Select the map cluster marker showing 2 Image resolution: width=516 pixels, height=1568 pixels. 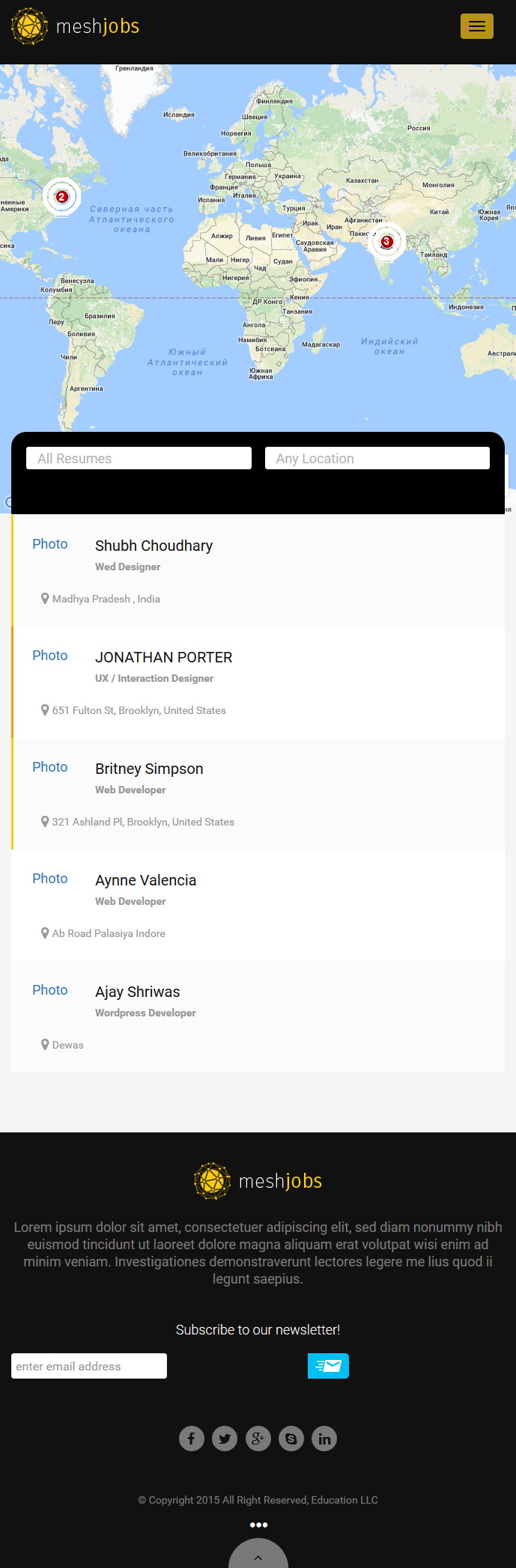click(61, 197)
